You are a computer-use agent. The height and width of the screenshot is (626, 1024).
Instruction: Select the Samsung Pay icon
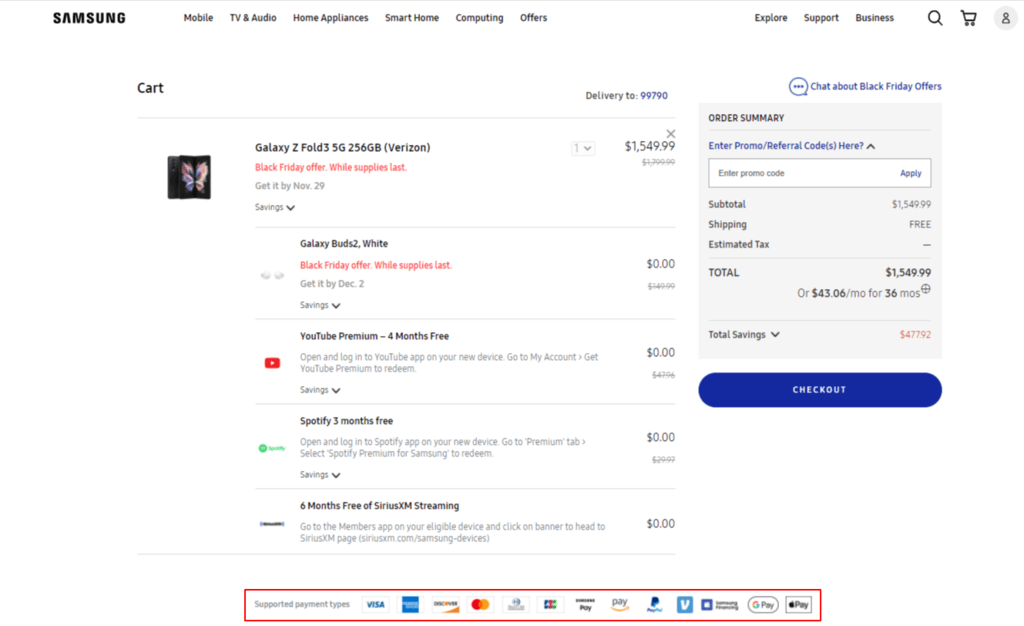(x=585, y=604)
